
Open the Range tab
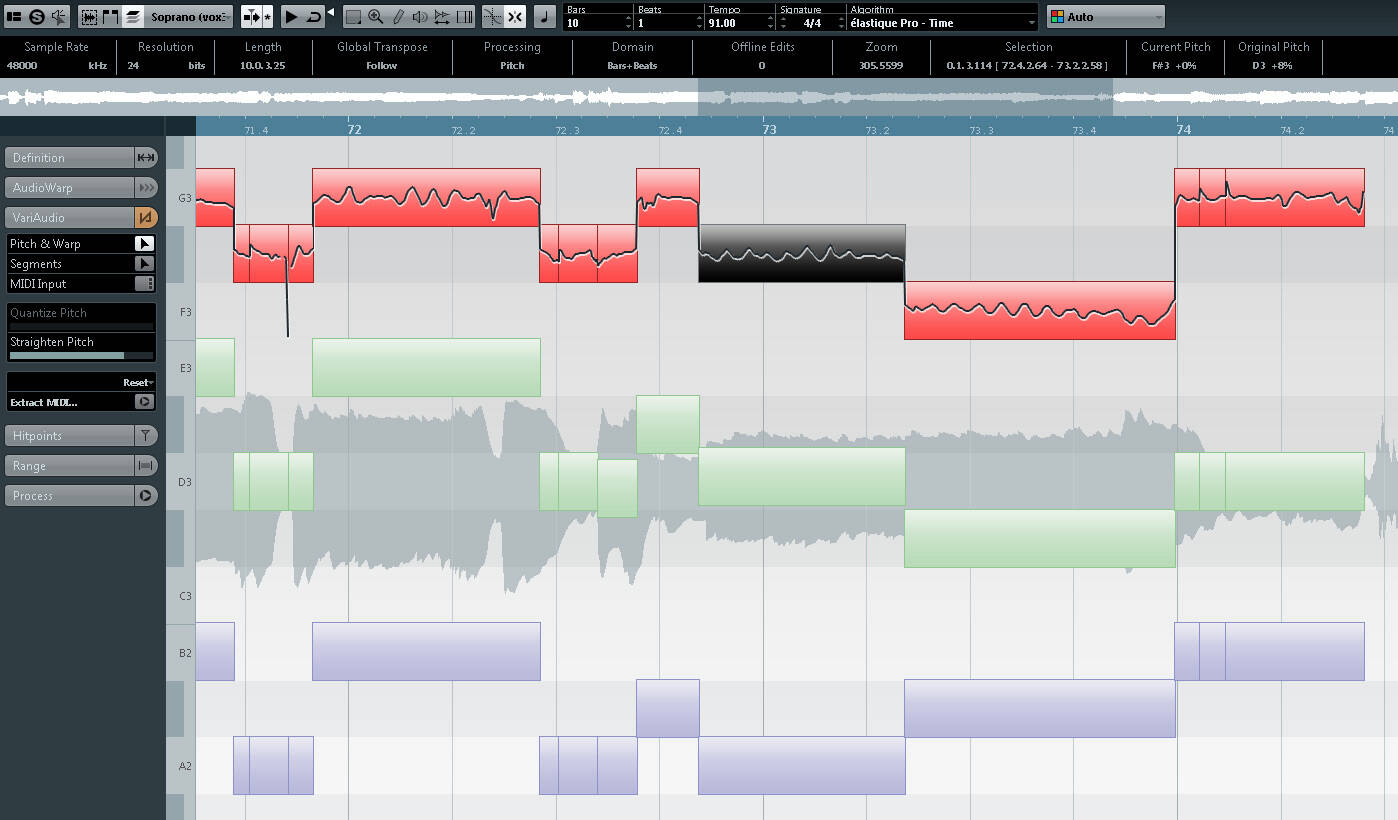pos(70,465)
